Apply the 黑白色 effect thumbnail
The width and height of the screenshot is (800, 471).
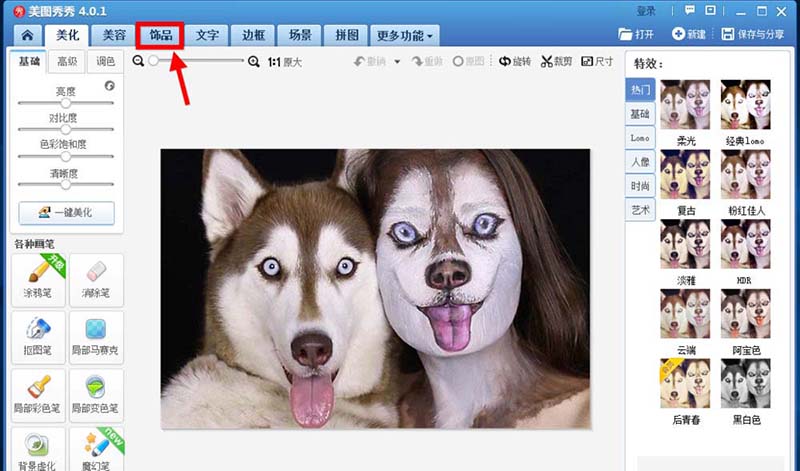pos(745,384)
